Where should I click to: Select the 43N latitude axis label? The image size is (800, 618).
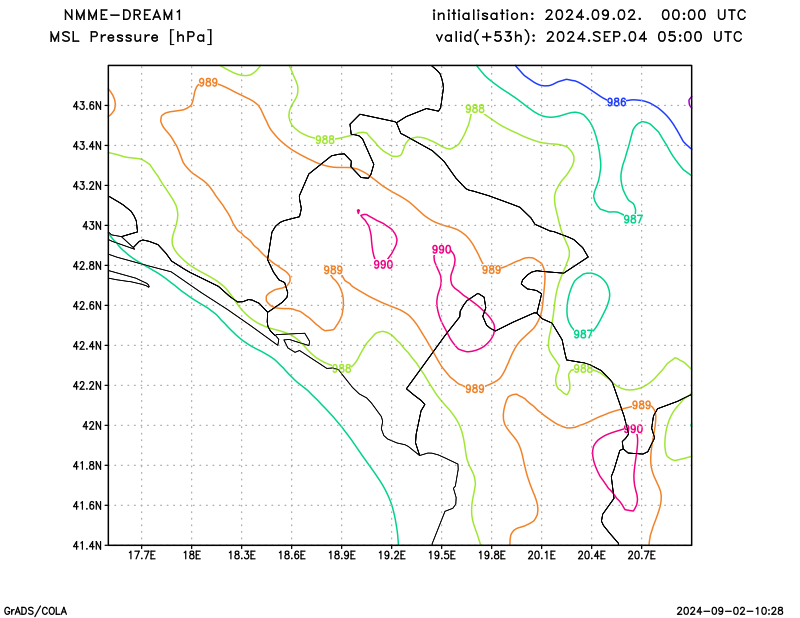92,226
